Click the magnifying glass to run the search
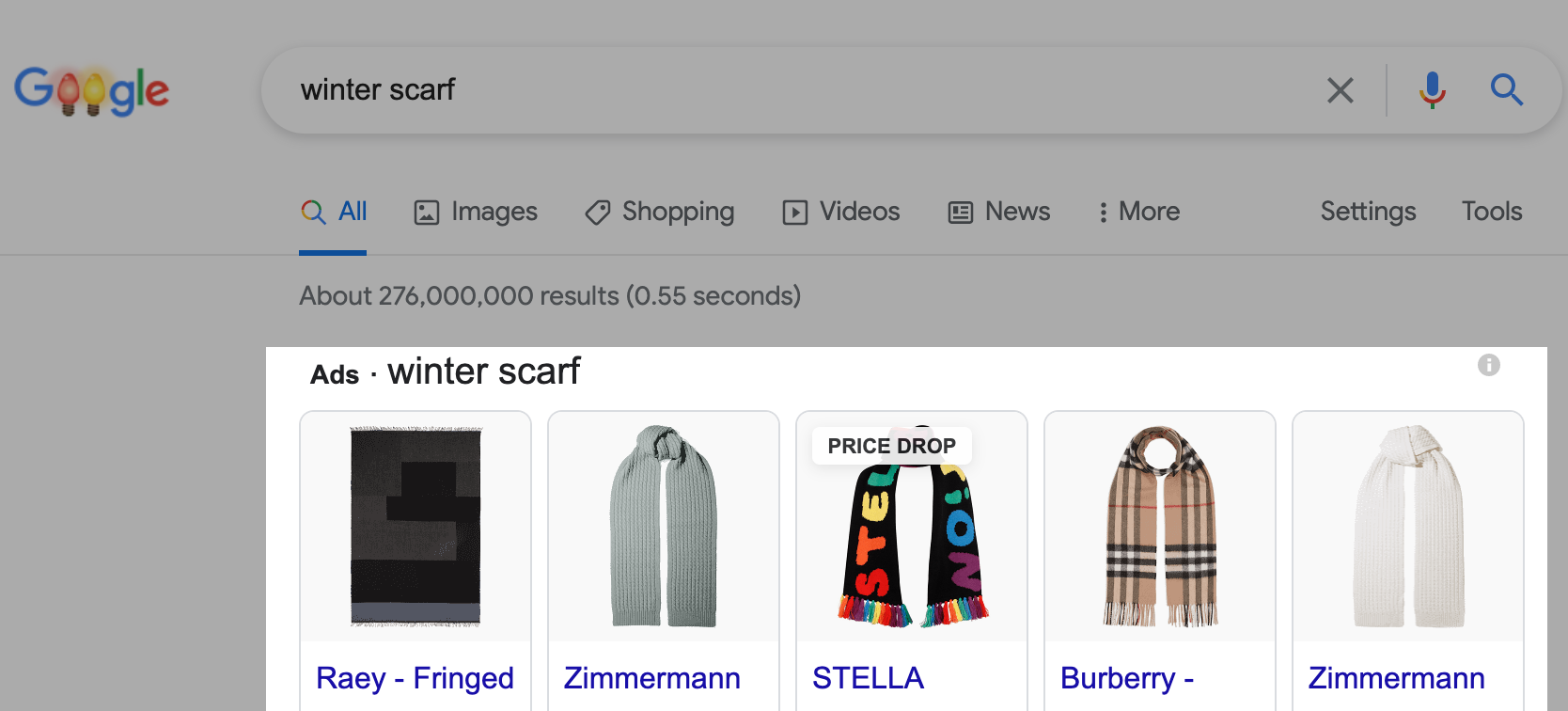Screen dimensions: 1568x711 pyautogui.click(x=1508, y=90)
